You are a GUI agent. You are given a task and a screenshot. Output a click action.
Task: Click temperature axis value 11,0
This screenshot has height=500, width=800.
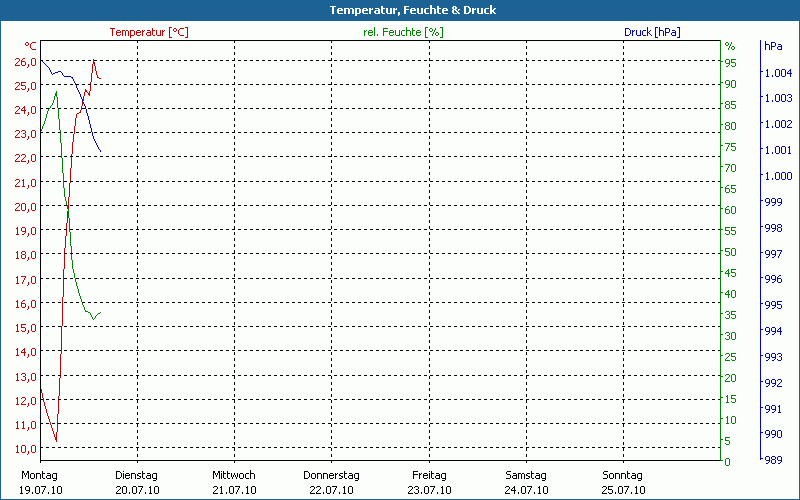tap(26, 424)
